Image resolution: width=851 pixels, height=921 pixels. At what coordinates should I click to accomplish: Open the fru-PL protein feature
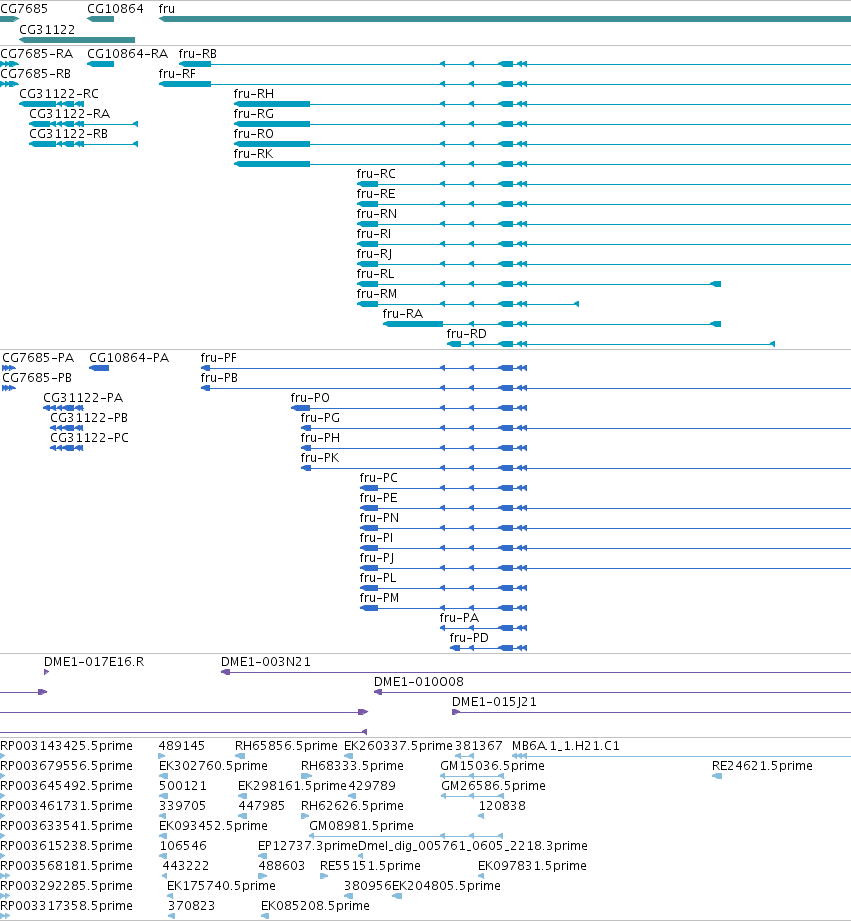tap(378, 577)
